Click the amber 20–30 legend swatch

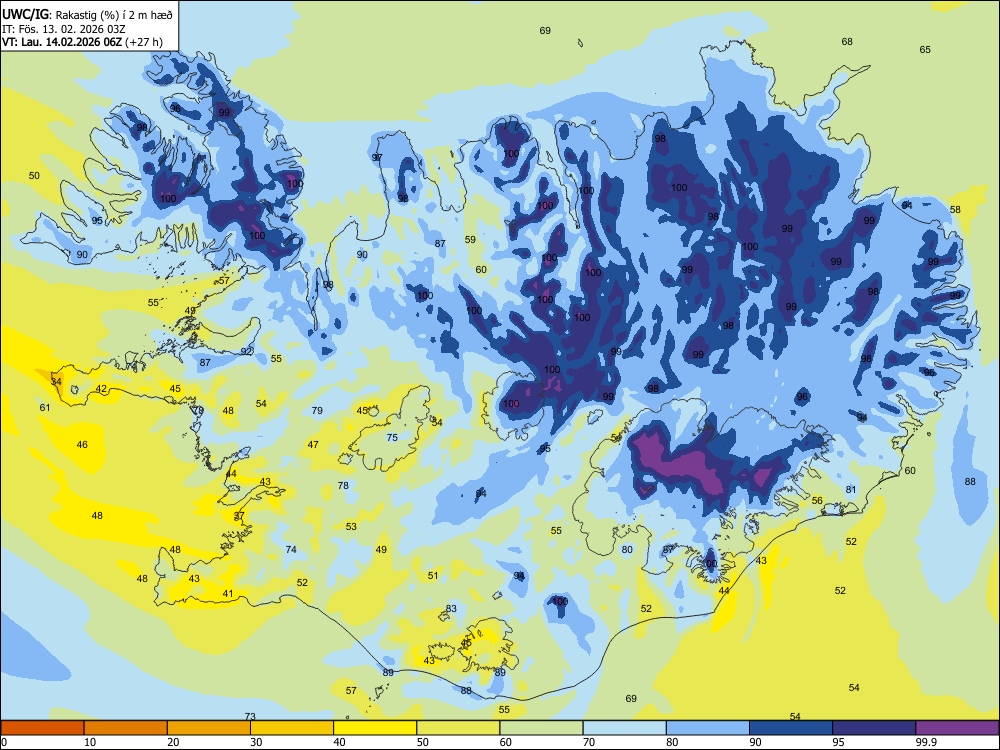[x=209, y=728]
